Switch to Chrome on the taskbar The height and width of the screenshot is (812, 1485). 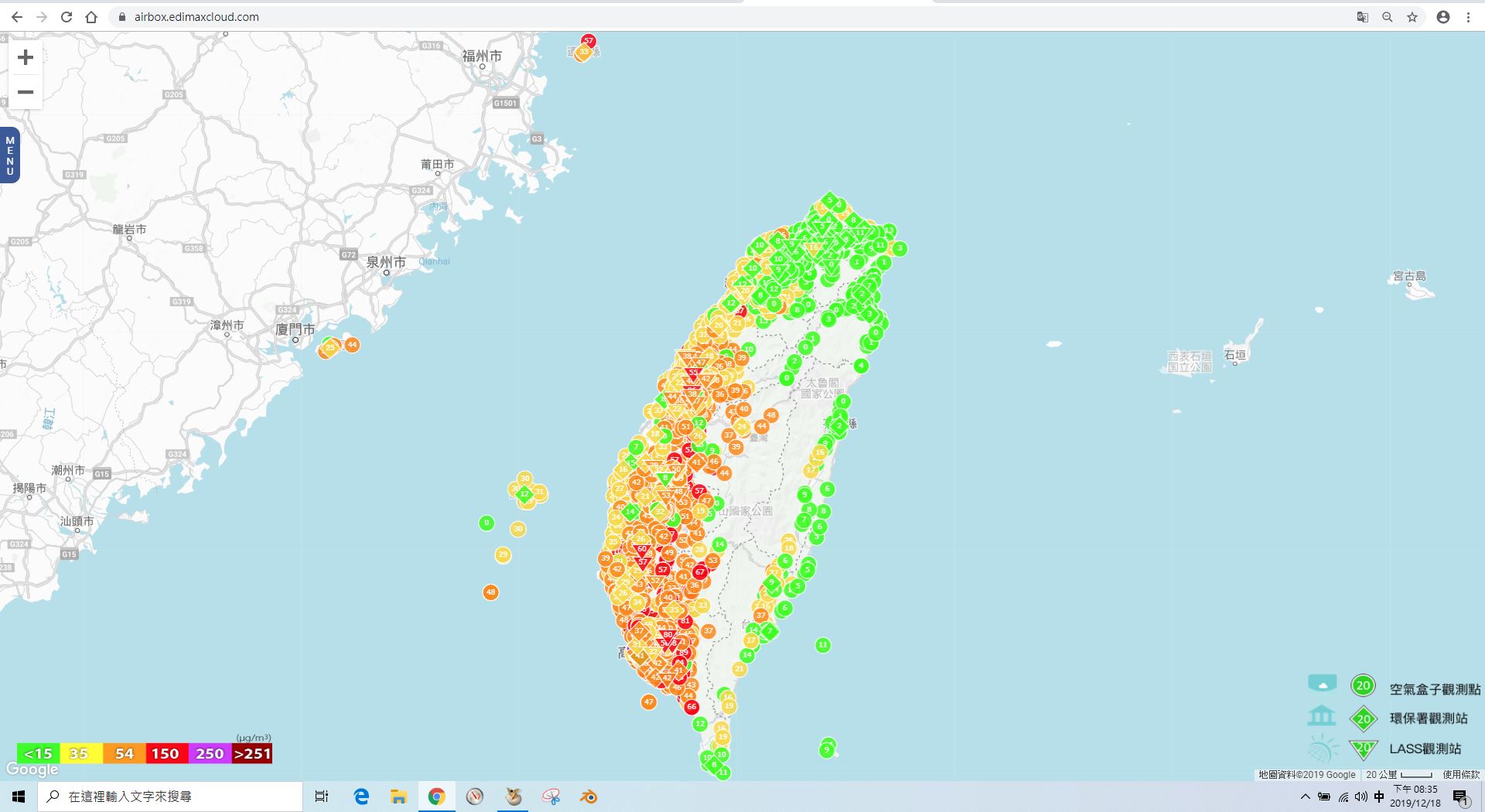[437, 797]
